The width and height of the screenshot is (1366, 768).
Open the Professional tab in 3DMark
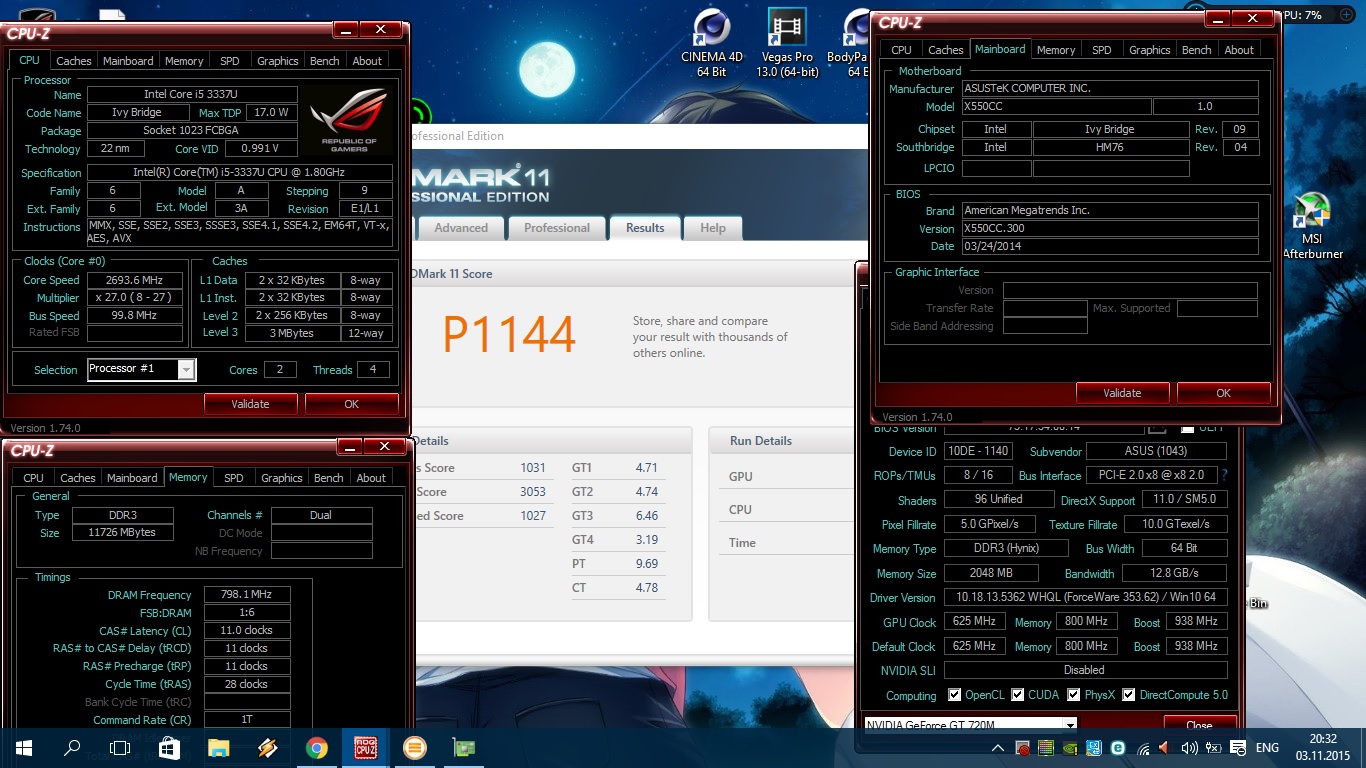[557, 228]
